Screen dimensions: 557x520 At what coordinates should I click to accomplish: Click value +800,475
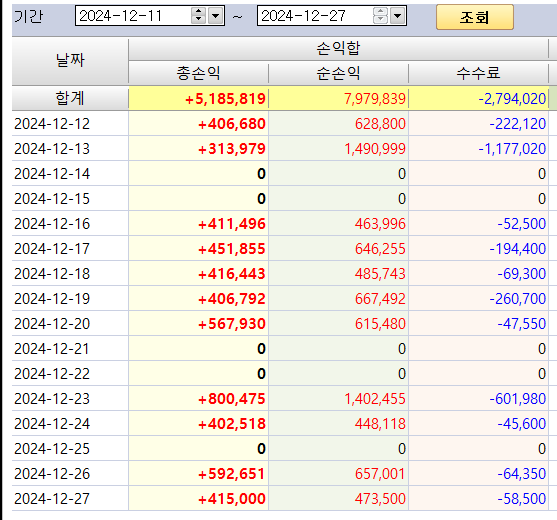(232, 399)
